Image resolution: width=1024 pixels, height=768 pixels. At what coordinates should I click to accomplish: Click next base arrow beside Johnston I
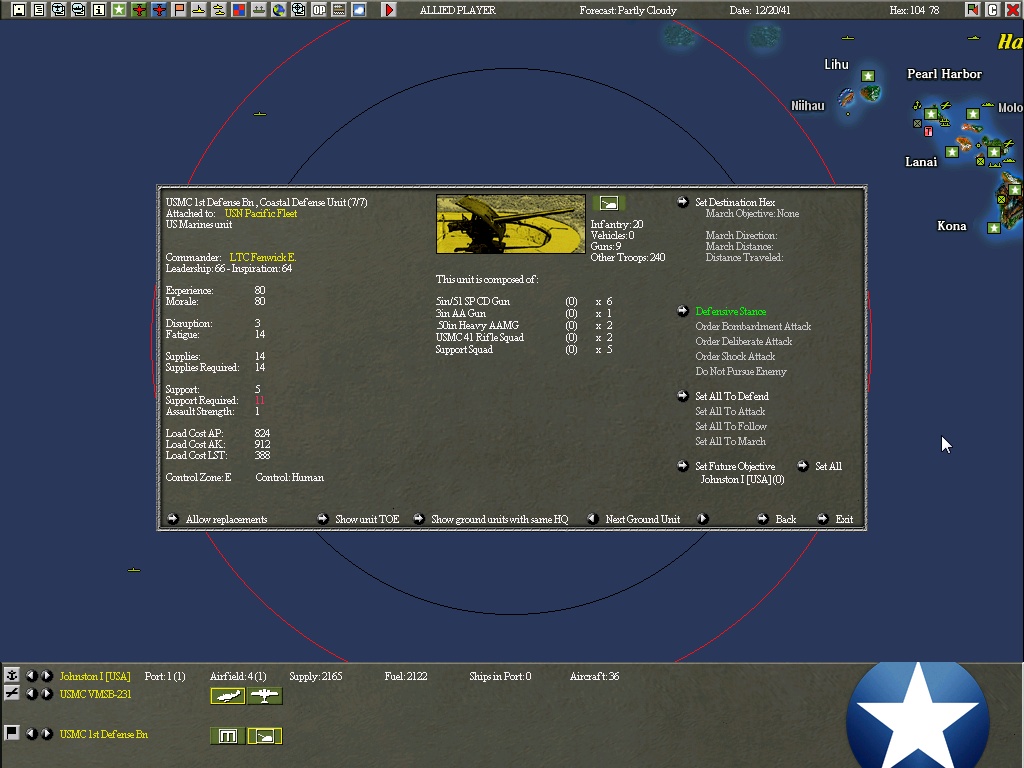tap(47, 675)
